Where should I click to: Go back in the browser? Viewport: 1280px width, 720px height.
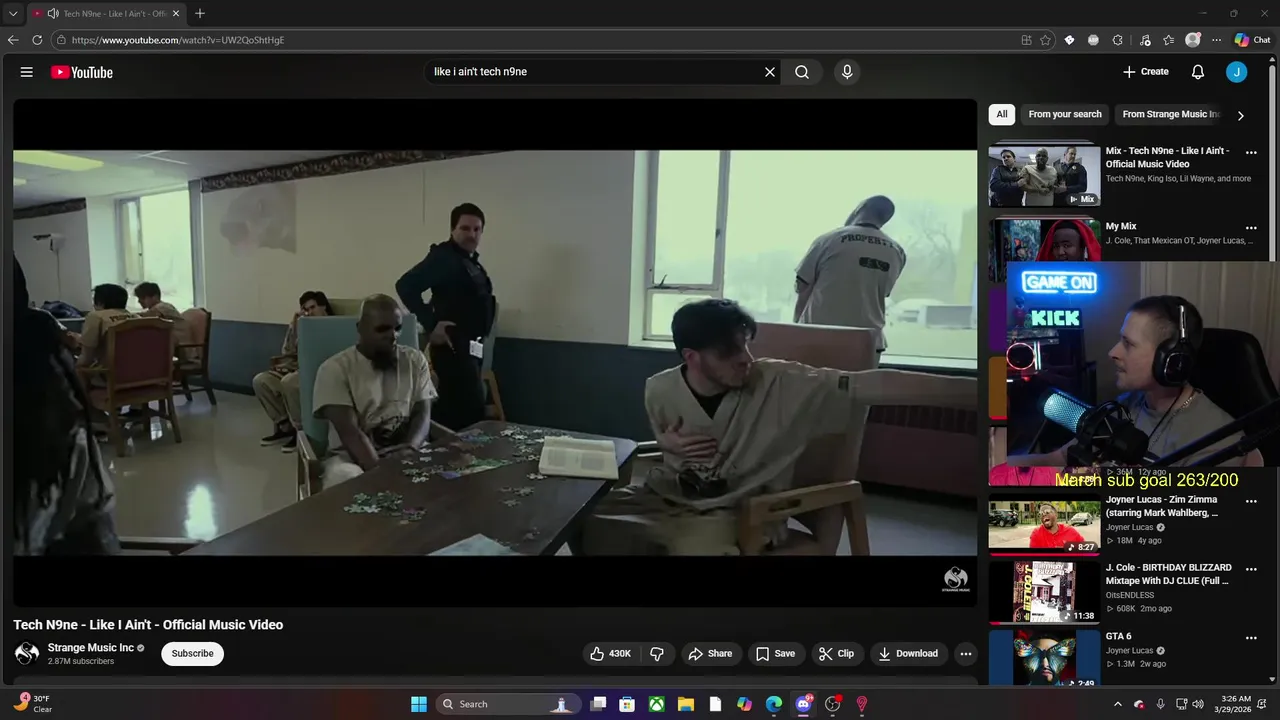[x=13, y=40]
